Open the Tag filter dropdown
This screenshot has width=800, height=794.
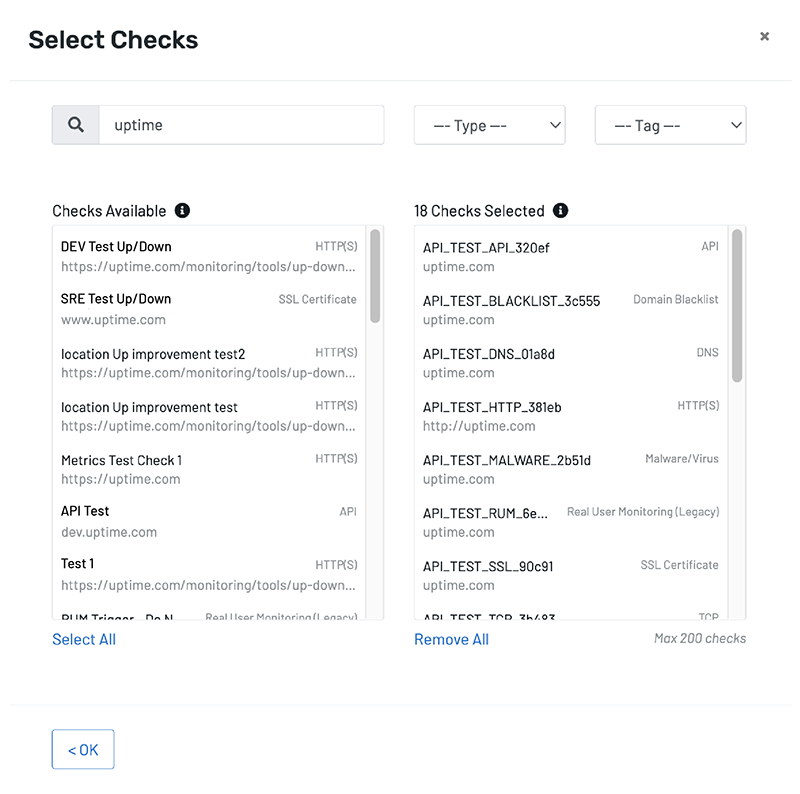coord(670,125)
